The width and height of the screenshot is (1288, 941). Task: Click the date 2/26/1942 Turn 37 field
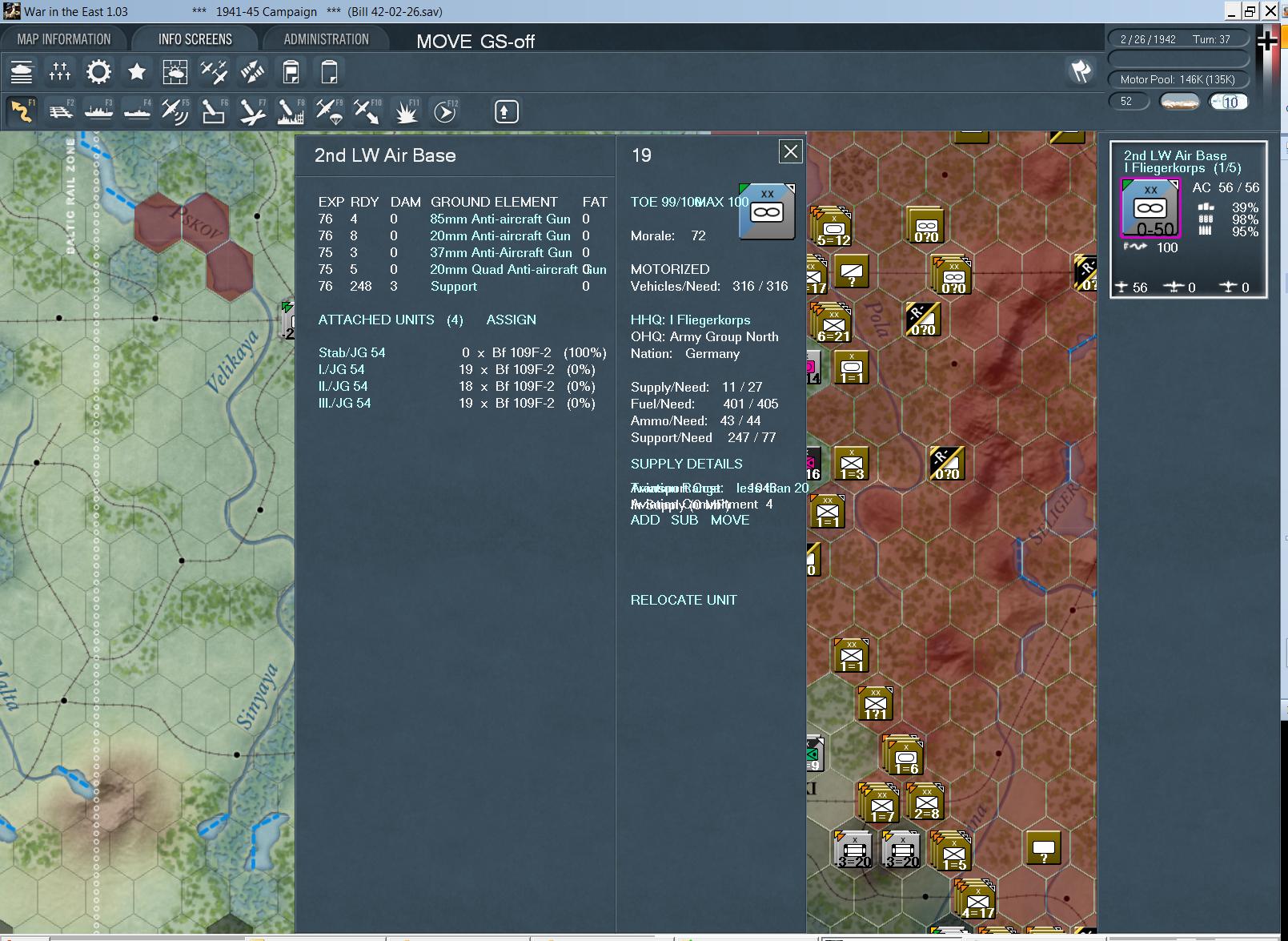click(1178, 38)
